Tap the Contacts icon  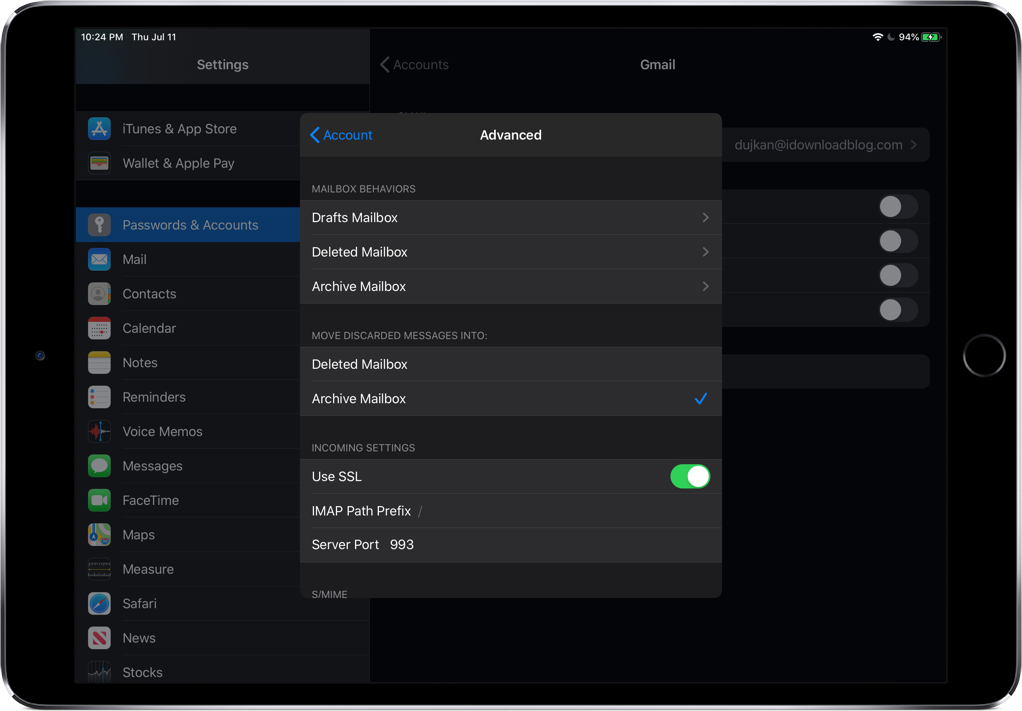pos(99,294)
